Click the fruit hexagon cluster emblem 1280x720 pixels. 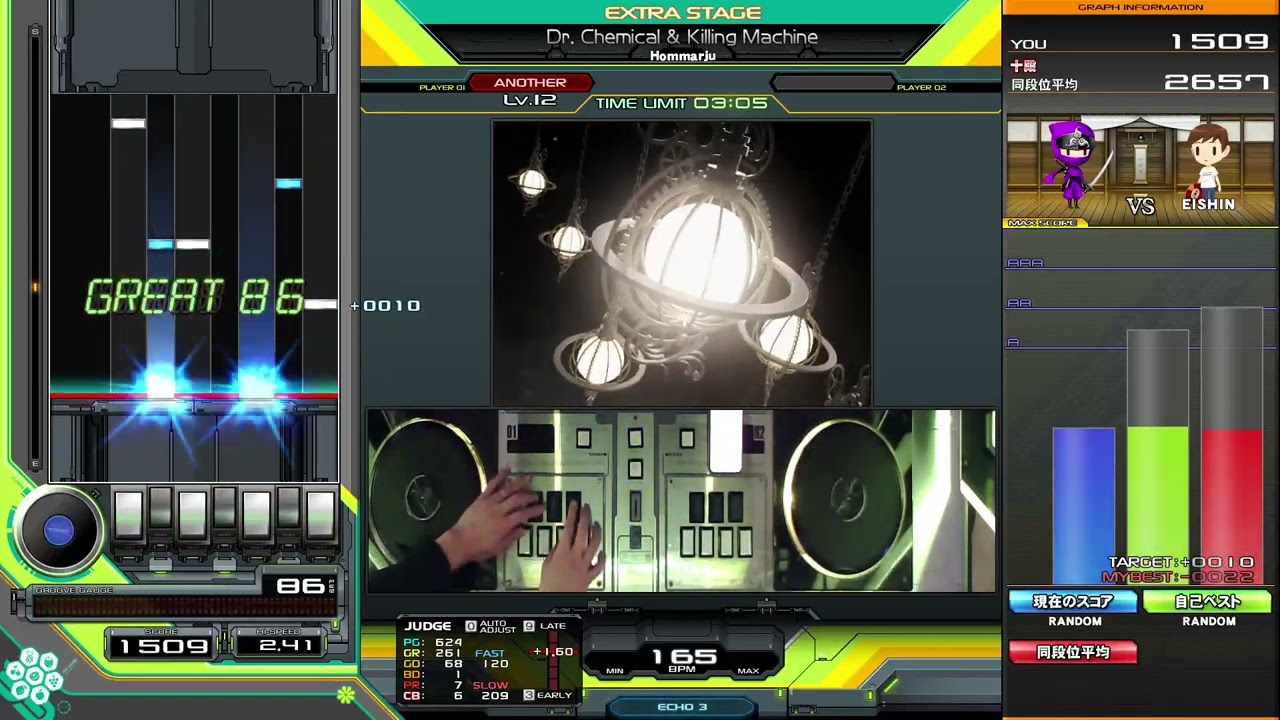pos(34,678)
